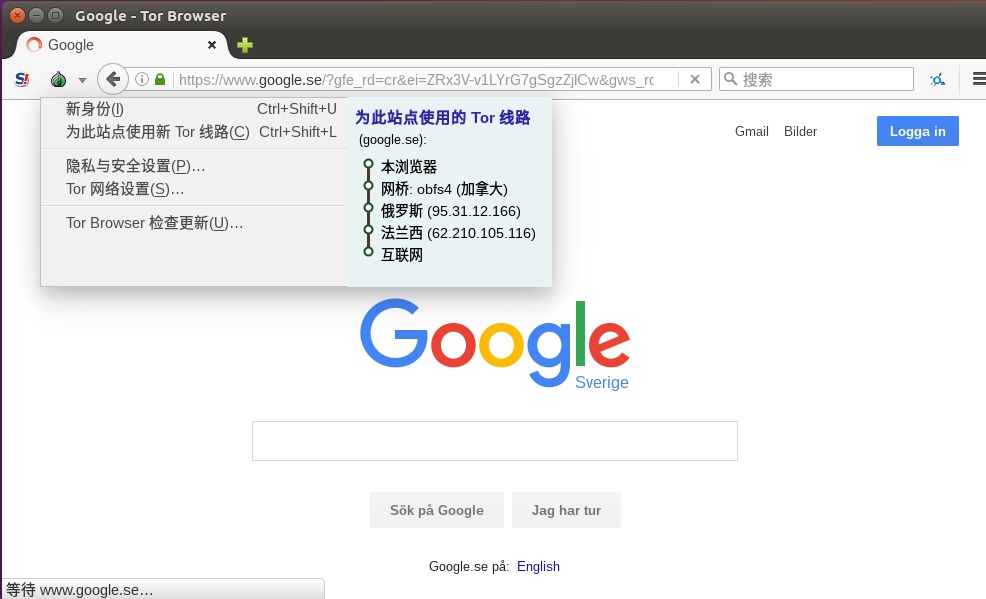Viewport: 986px width, 599px height.
Task: Open the Bilder link
Action: [800, 131]
